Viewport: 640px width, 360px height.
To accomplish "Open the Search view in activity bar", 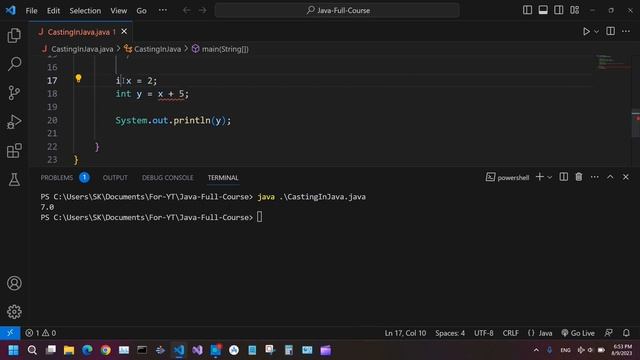I will 14,64.
